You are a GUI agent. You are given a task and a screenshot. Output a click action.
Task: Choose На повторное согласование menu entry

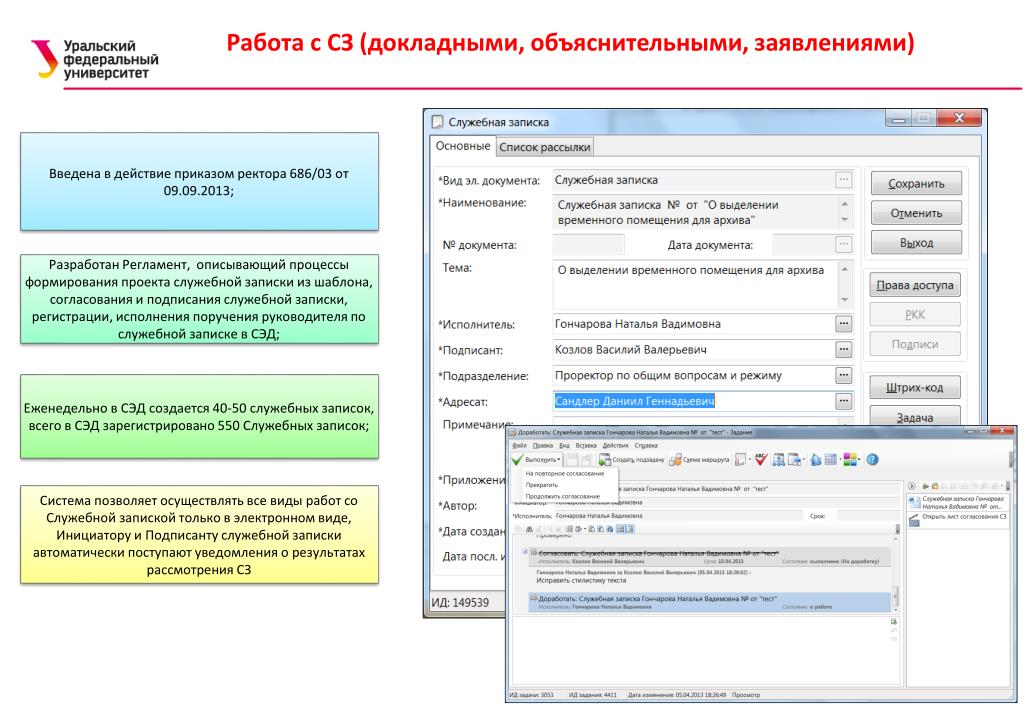(564, 474)
